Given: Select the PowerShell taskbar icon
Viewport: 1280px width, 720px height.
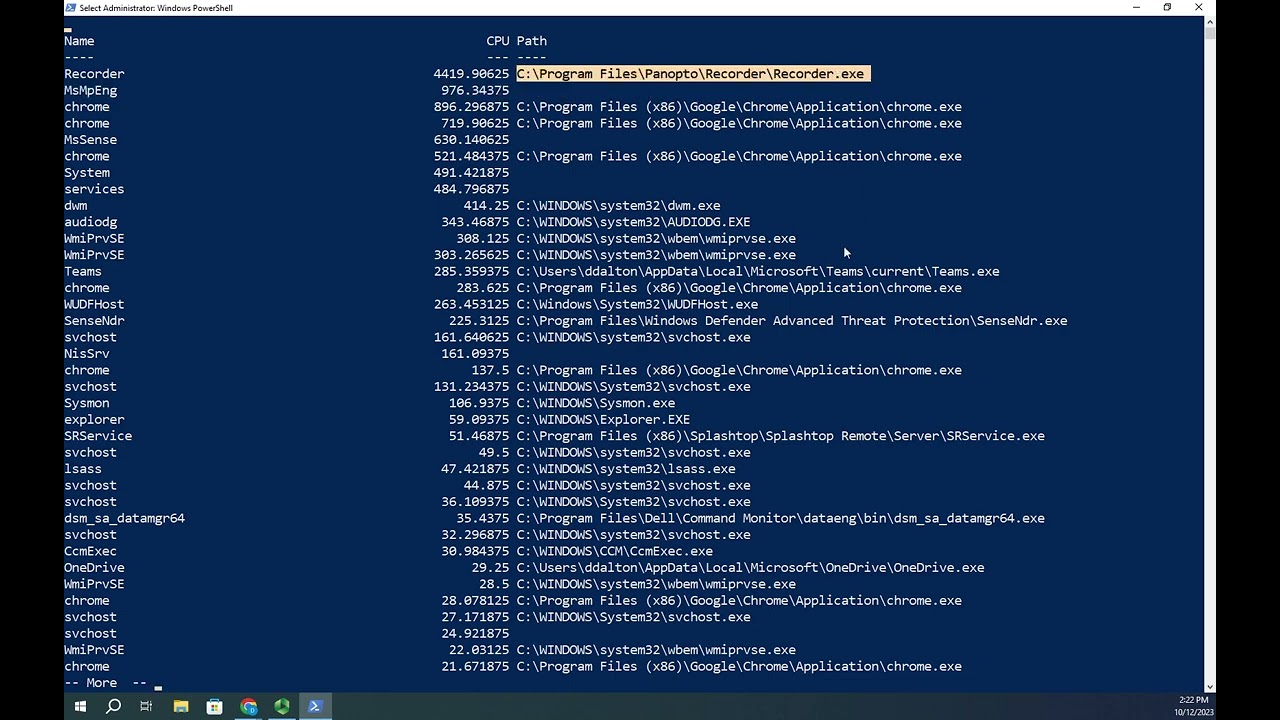Looking at the screenshot, I should point(315,706).
